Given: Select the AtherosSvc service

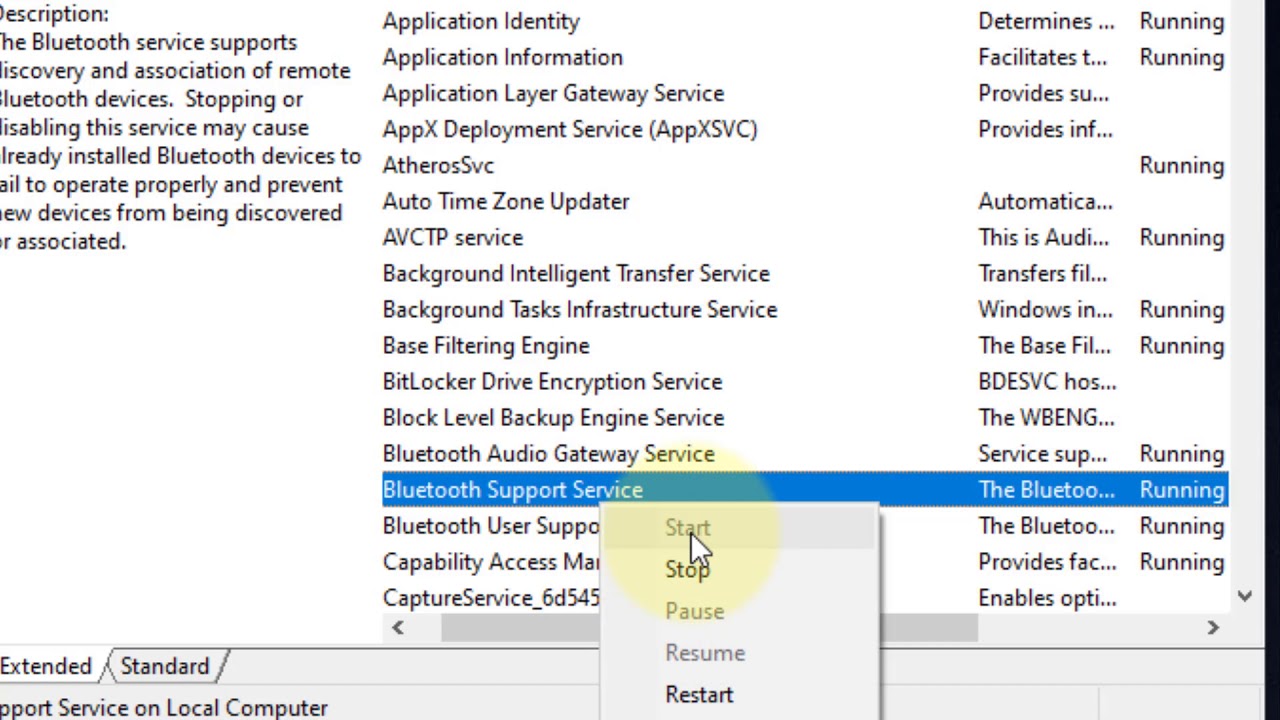Looking at the screenshot, I should pyautogui.click(x=805, y=165).
